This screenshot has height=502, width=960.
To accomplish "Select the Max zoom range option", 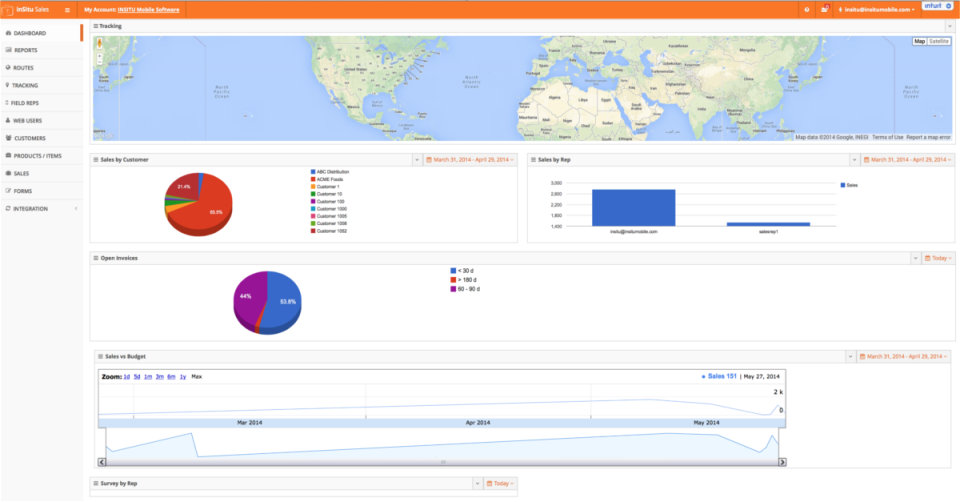I will (197, 377).
